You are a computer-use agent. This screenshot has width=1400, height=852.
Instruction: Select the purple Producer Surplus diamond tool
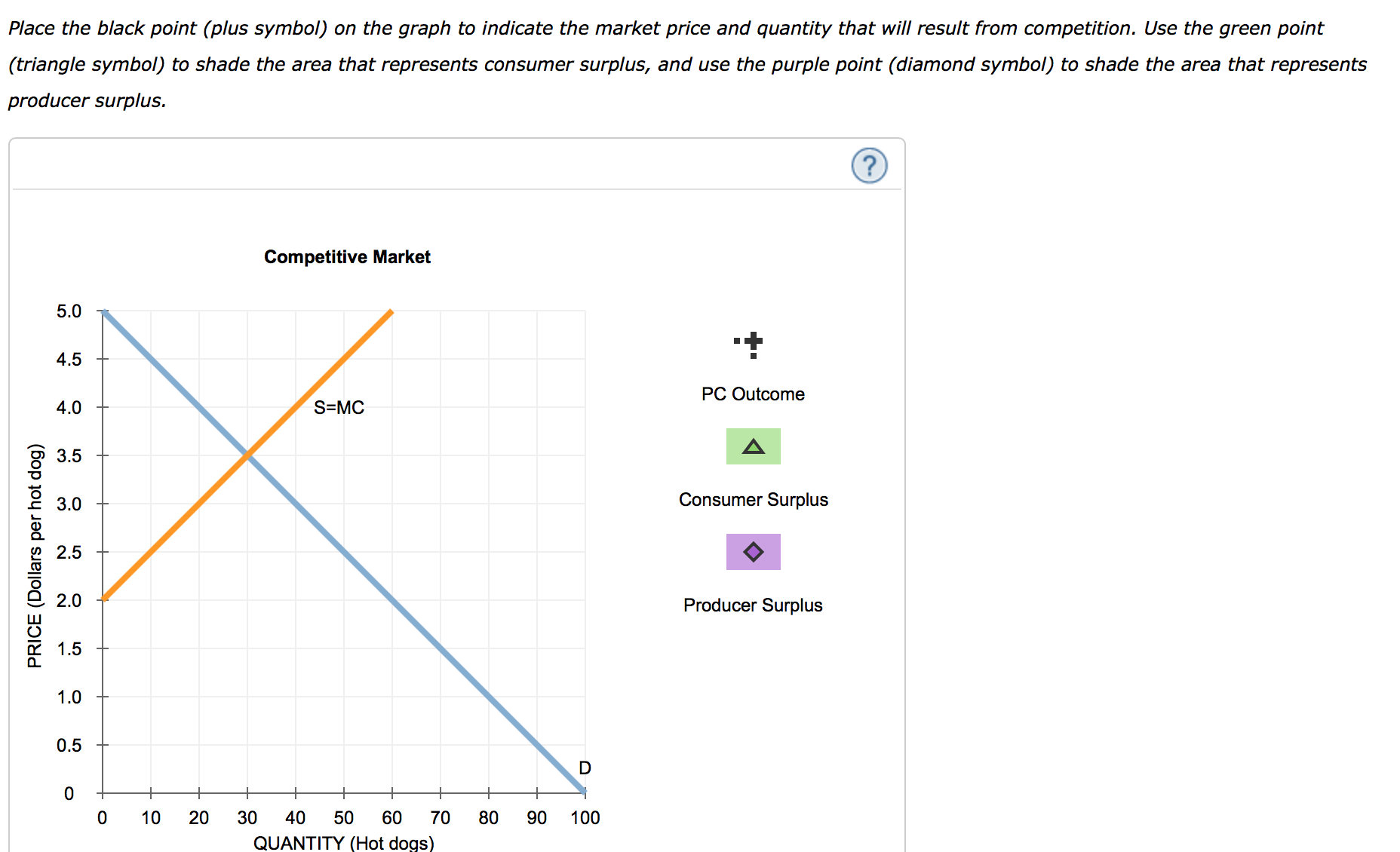pyautogui.click(x=753, y=551)
